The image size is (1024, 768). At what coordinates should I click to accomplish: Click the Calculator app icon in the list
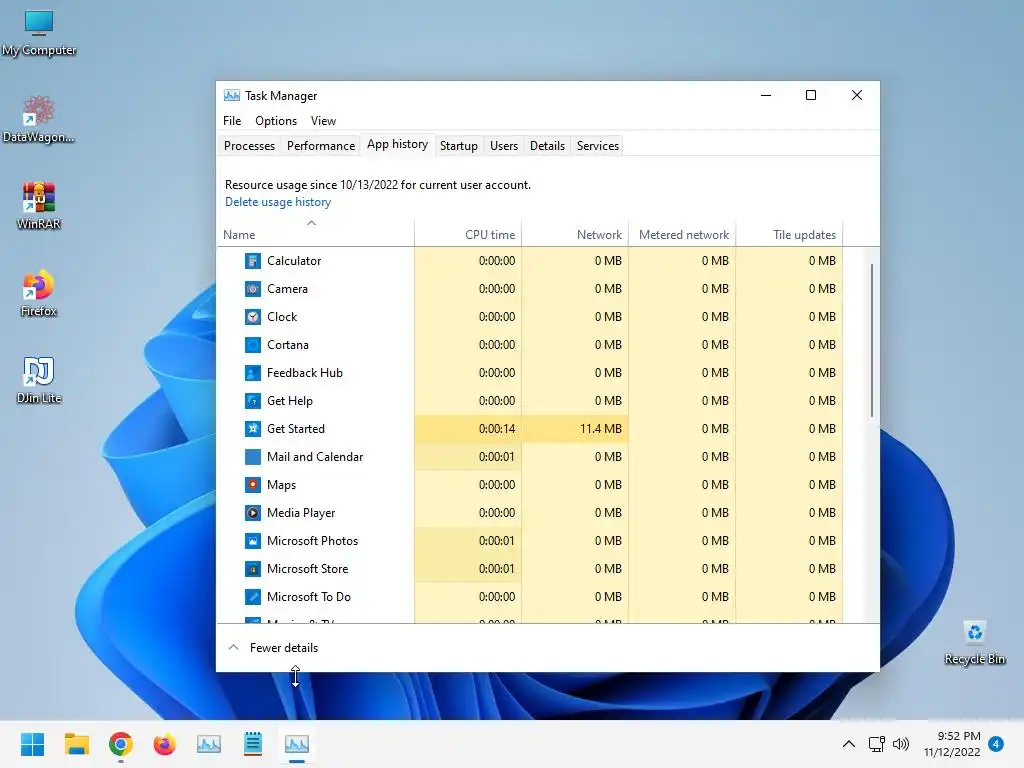(x=253, y=261)
